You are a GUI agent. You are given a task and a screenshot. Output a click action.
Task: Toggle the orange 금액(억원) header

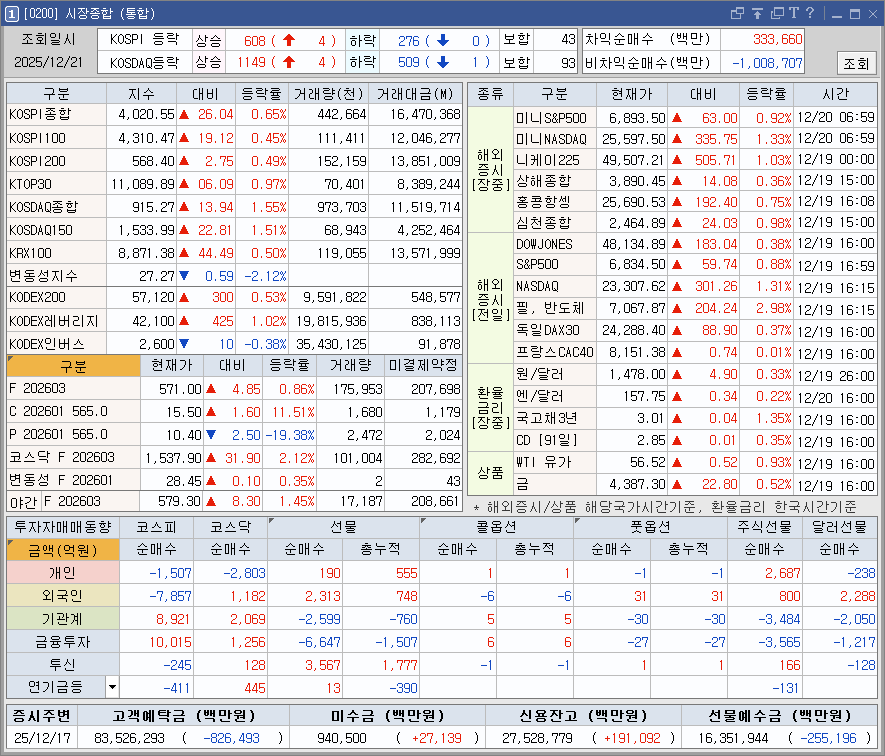coord(63,549)
